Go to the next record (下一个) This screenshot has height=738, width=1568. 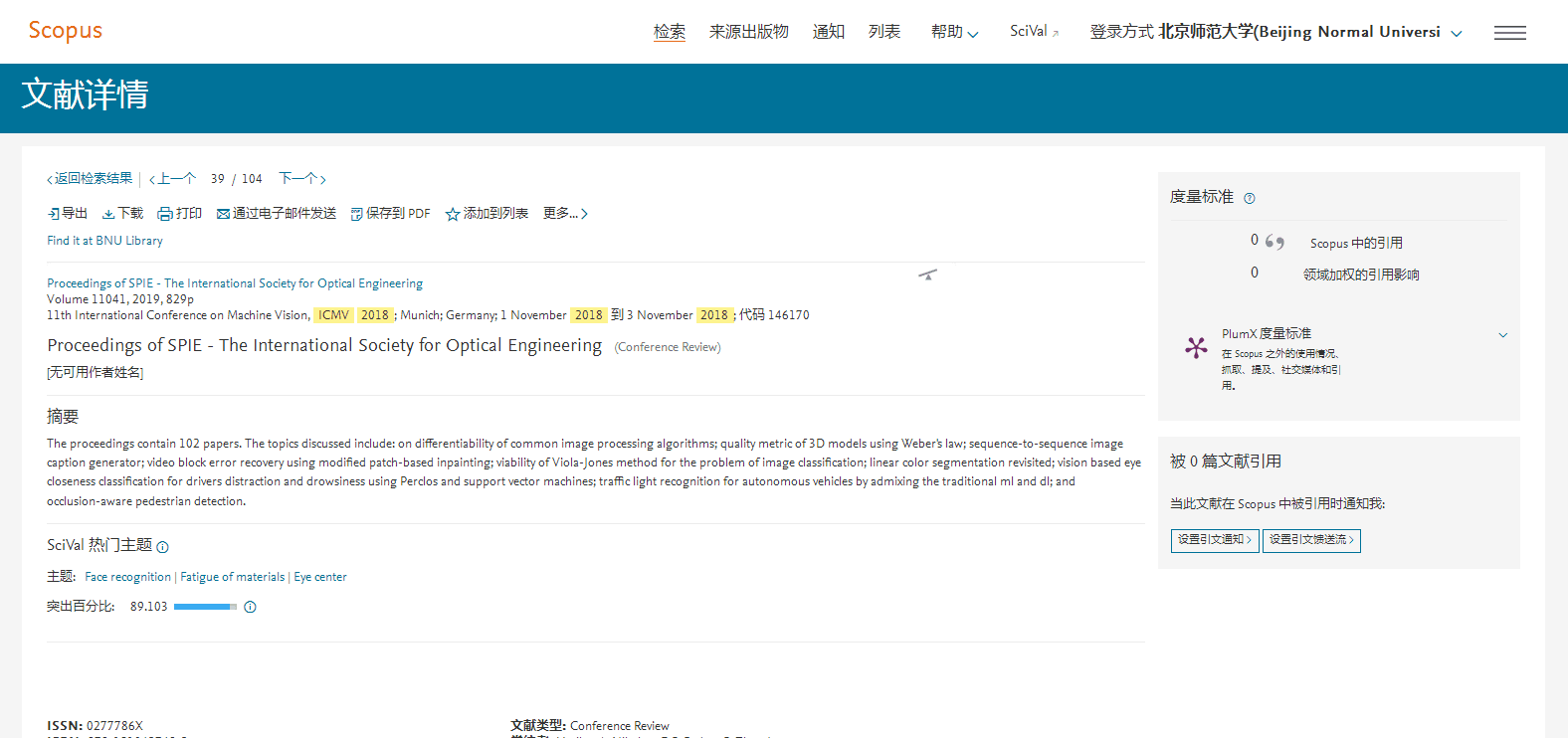pos(301,179)
